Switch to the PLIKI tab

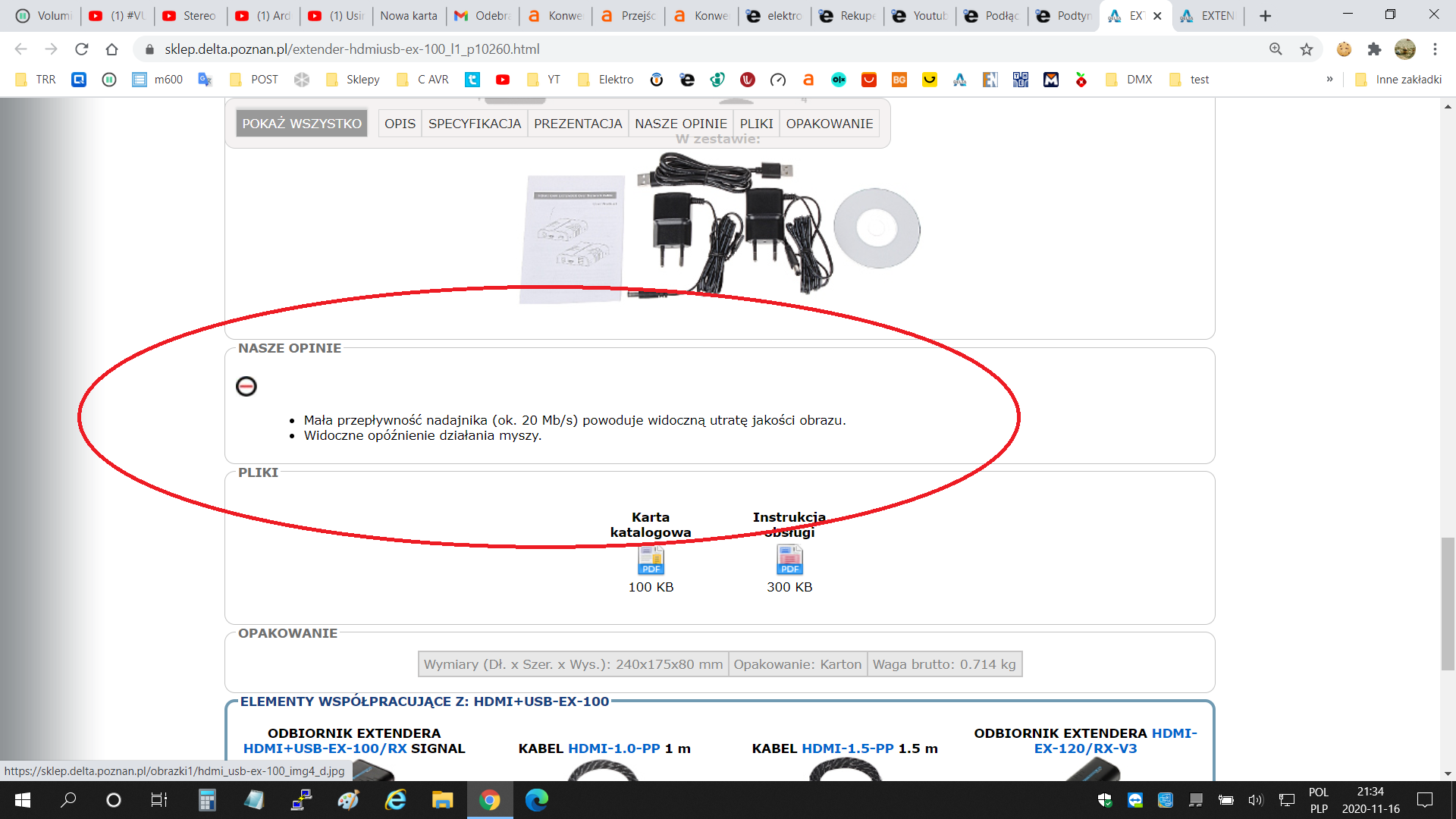(757, 124)
